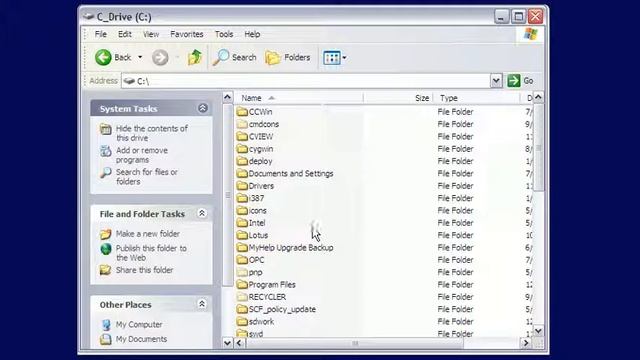Click the horizontal scroll left arrow
Image resolution: width=640 pixels, height=360 pixels.
pyautogui.click(x=240, y=343)
